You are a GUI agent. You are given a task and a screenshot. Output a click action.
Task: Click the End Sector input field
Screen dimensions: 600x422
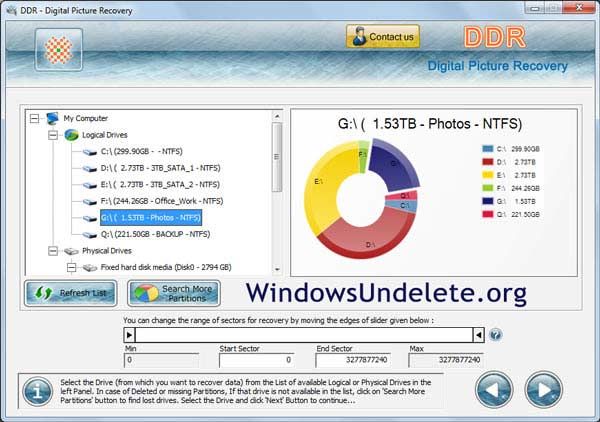tap(353, 360)
